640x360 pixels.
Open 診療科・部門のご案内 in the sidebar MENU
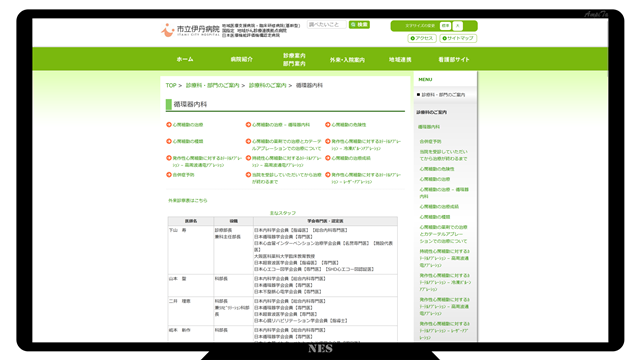point(443,95)
